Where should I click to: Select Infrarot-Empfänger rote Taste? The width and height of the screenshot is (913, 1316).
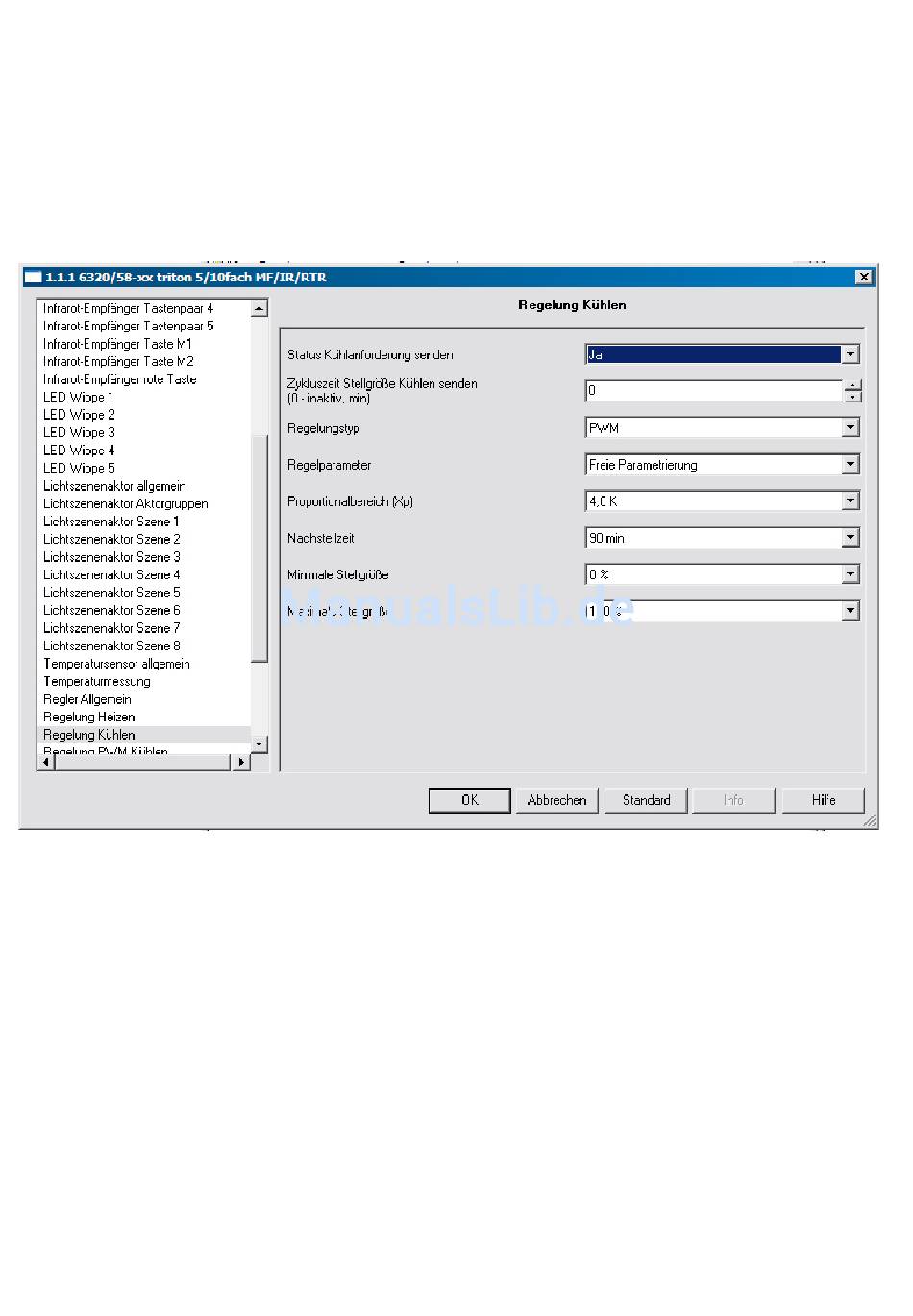tap(119, 379)
